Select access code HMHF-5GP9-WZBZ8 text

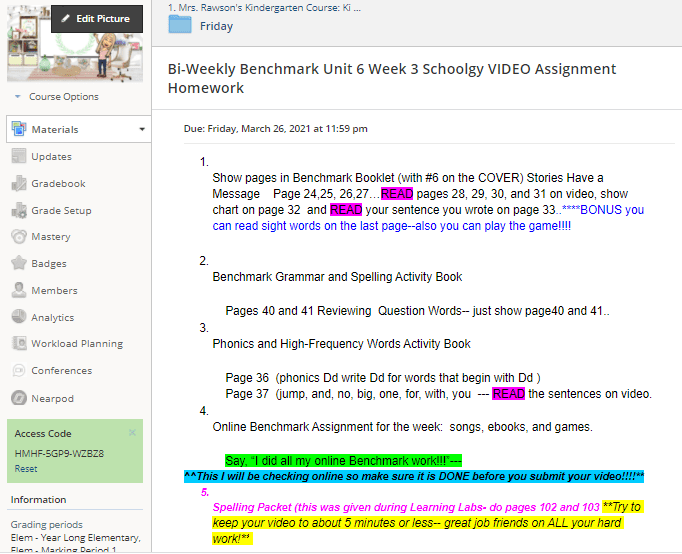[59, 454]
